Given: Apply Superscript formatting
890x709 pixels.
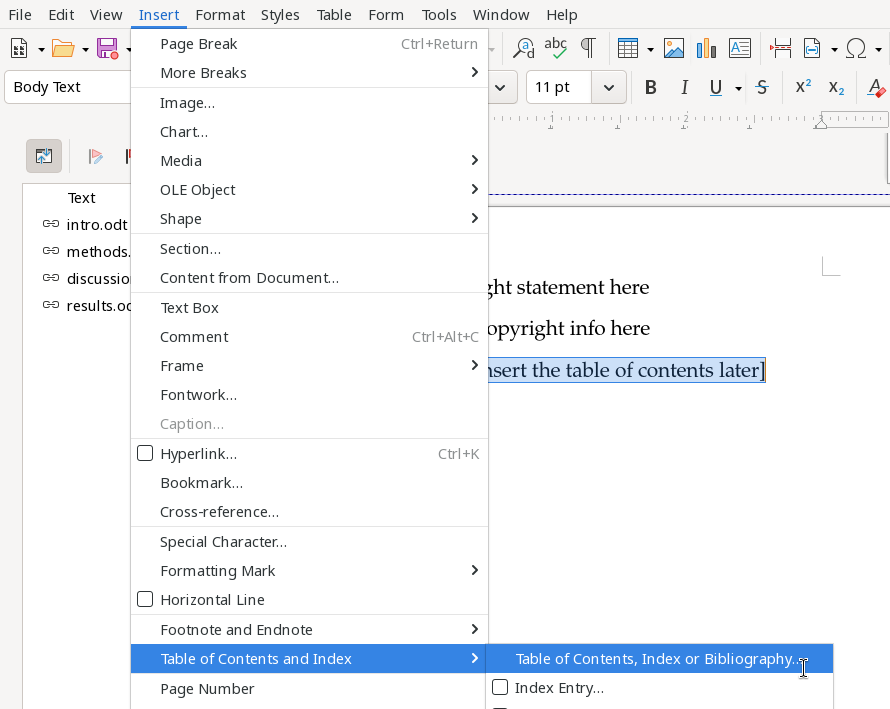Looking at the screenshot, I should (x=803, y=87).
